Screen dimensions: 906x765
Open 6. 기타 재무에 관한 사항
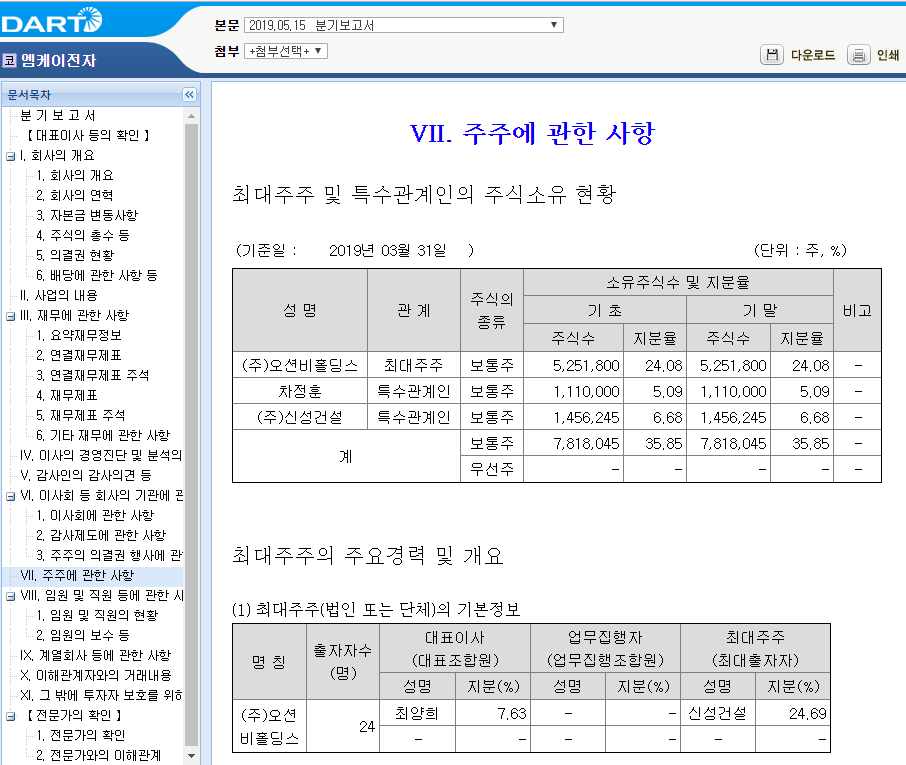coord(103,435)
